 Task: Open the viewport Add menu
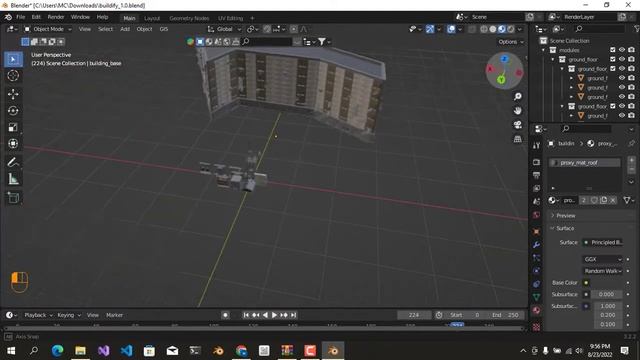pyautogui.click(x=125, y=29)
